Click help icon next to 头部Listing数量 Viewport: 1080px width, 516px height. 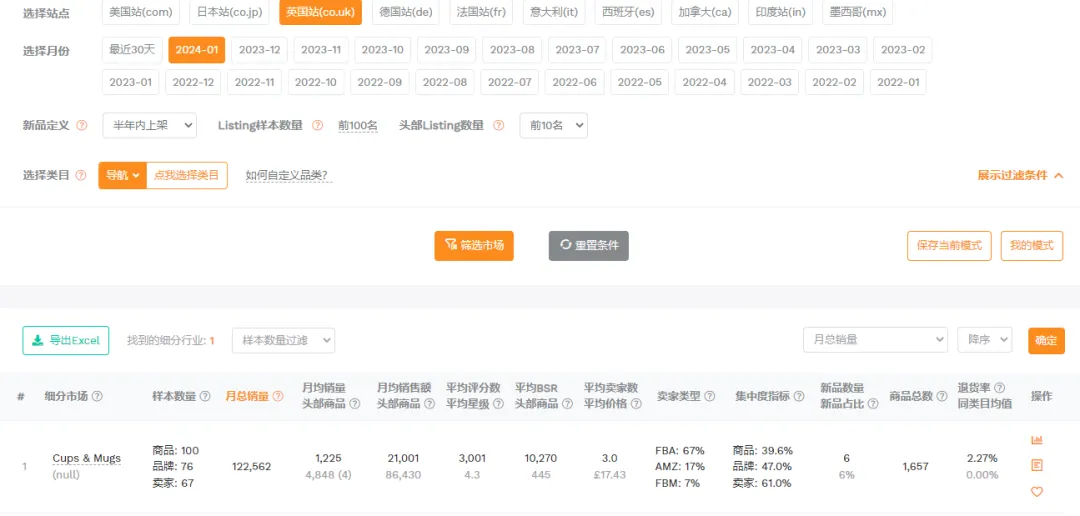(499, 125)
